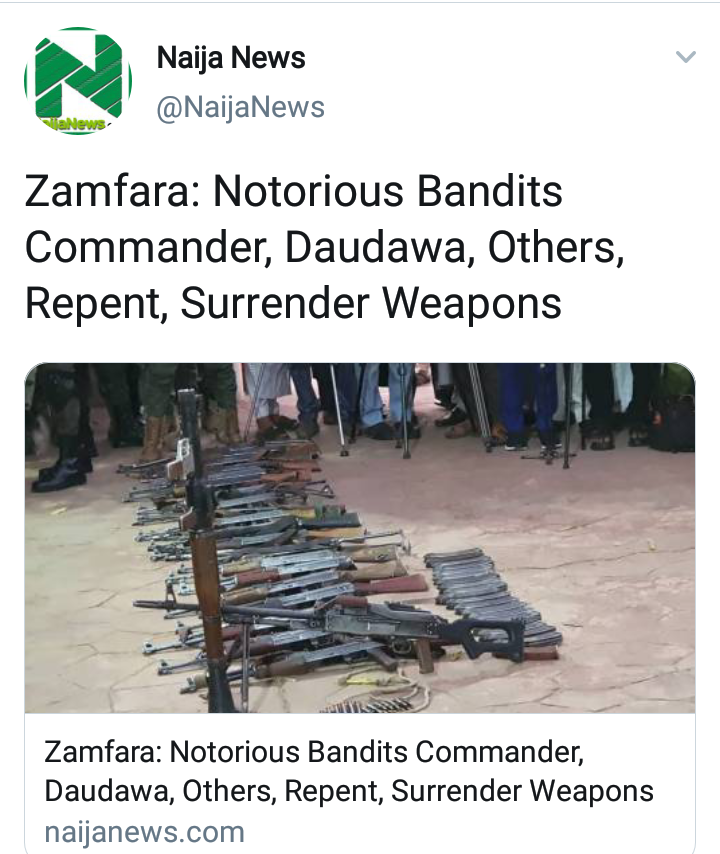Screen dimensions: 720x854
Task: Click the green N logo in avatar
Action: [78, 74]
